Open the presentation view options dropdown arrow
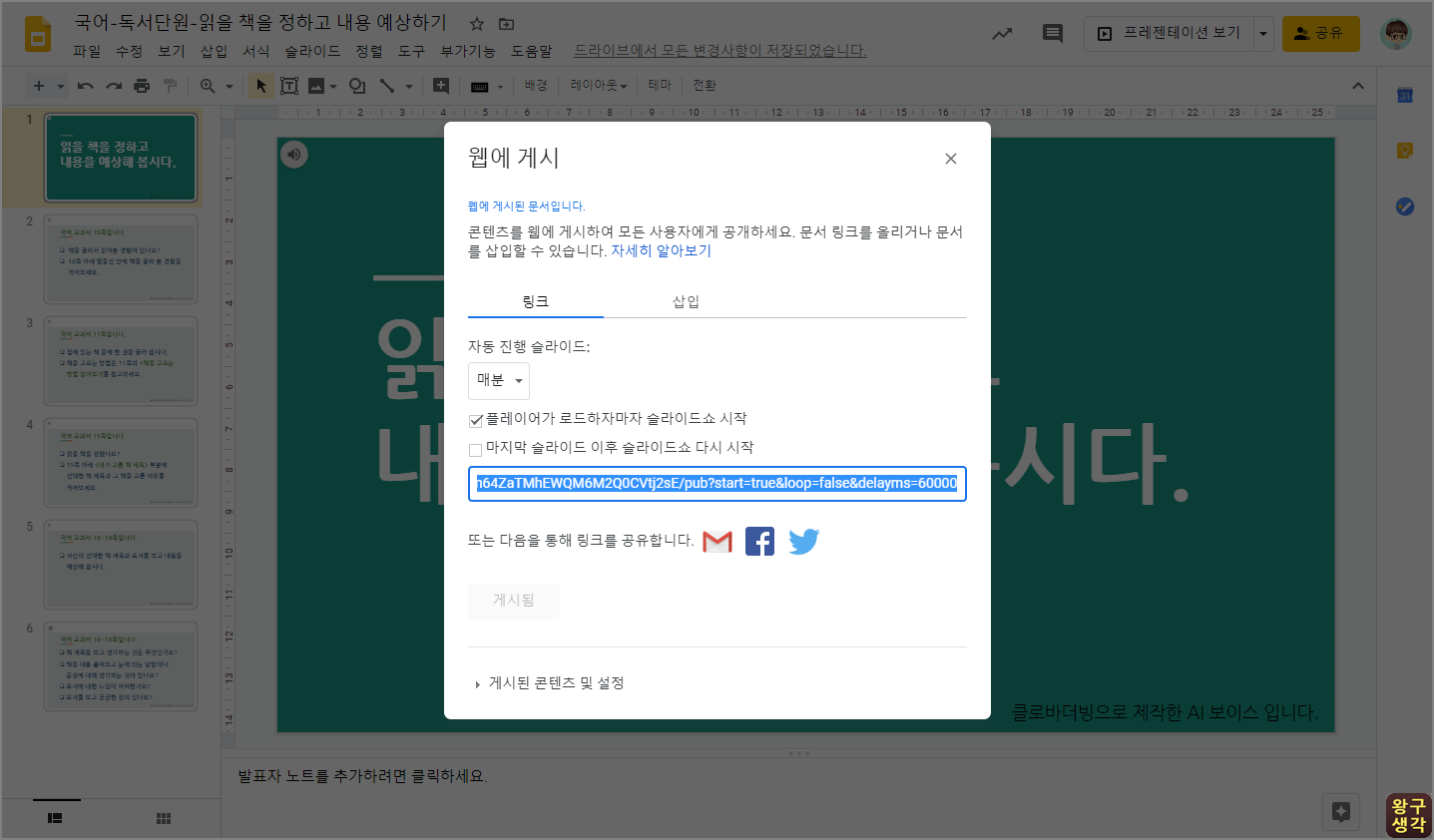The image size is (1434, 840). click(x=1263, y=34)
